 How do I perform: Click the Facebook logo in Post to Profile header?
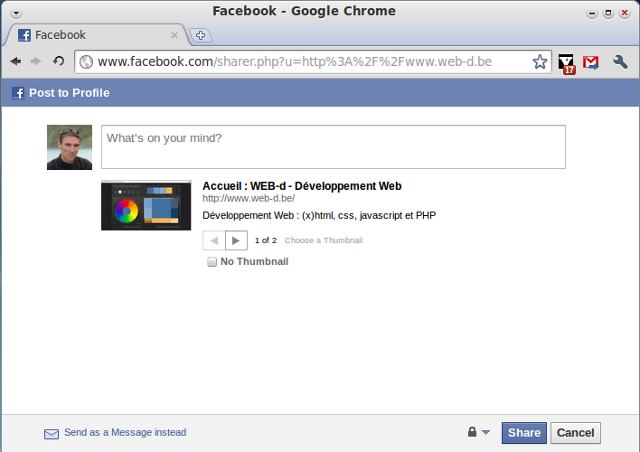click(x=18, y=93)
